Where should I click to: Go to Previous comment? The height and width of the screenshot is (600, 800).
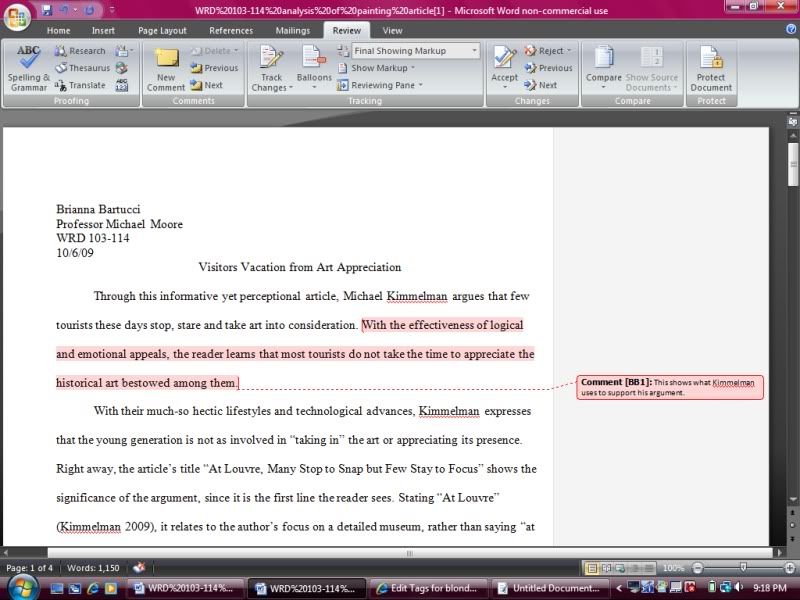tap(214, 67)
